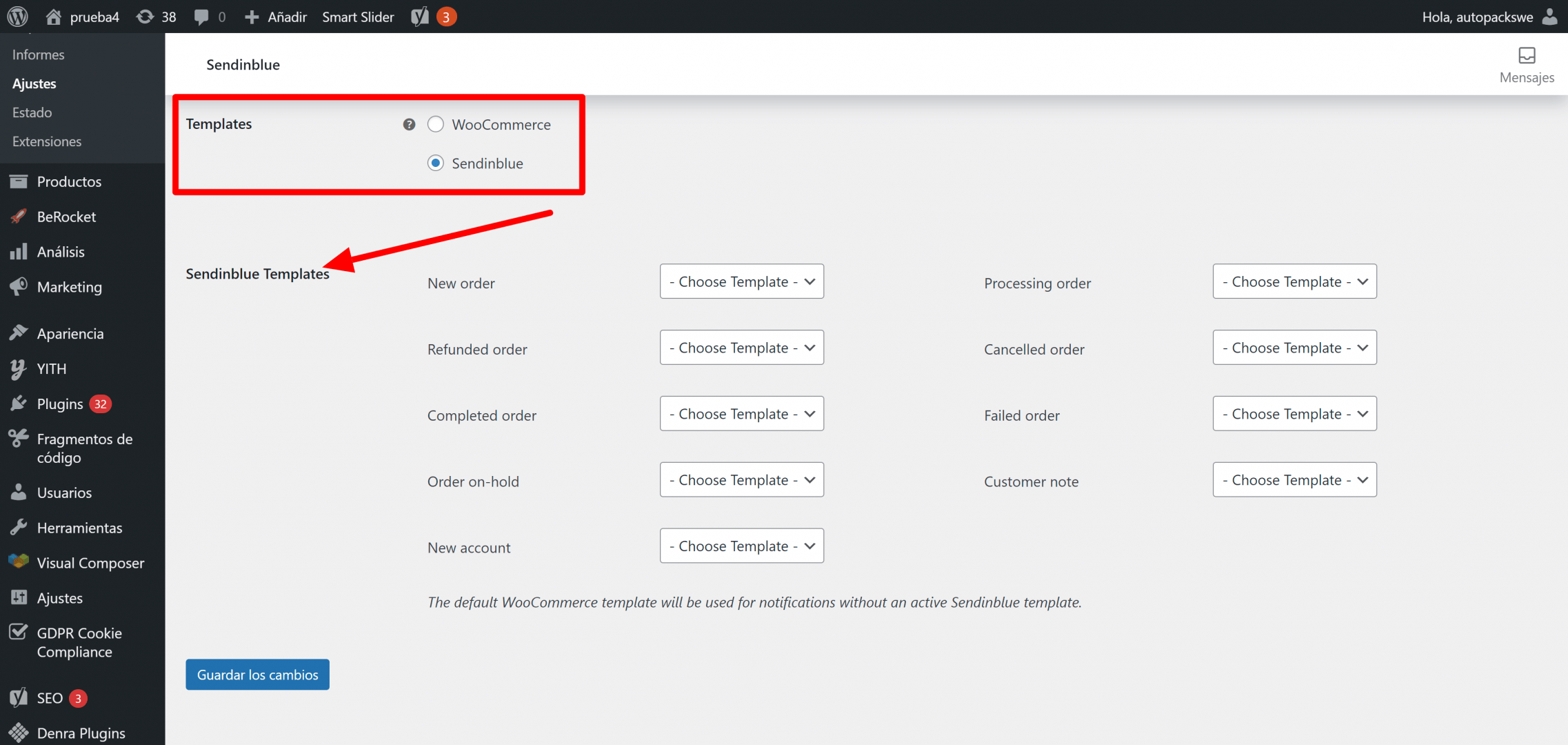Click the Yoast admin bar 3 badge
The image size is (1568, 745).
pos(446,17)
